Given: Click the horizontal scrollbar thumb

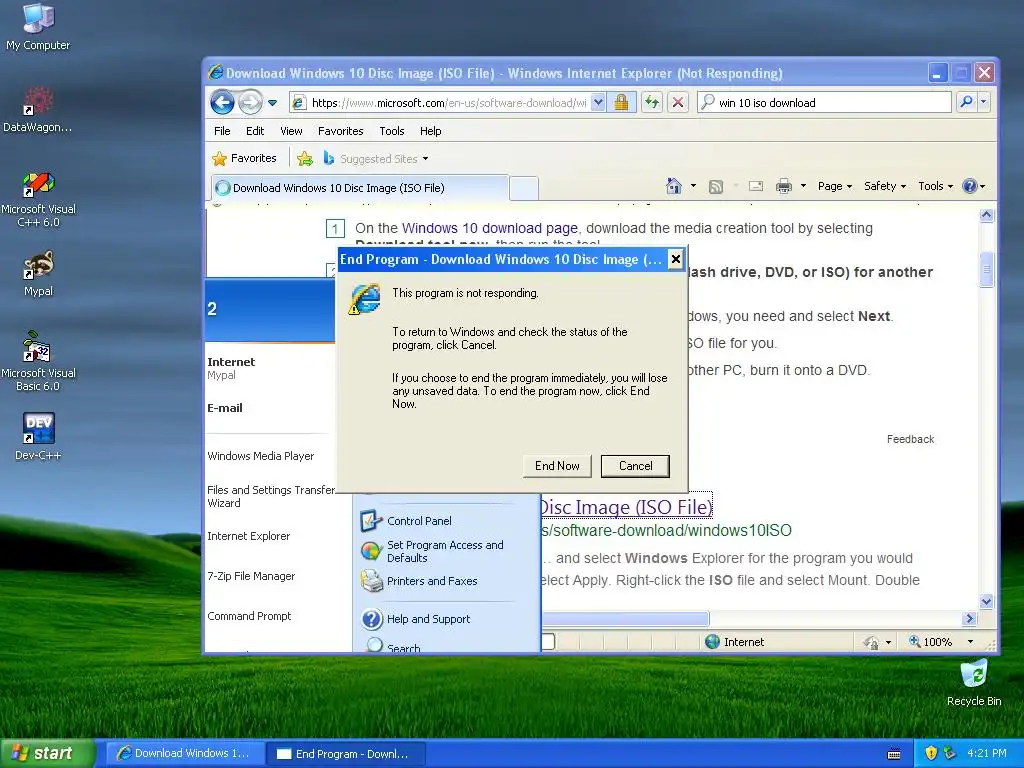Looking at the screenshot, I should tap(625, 618).
